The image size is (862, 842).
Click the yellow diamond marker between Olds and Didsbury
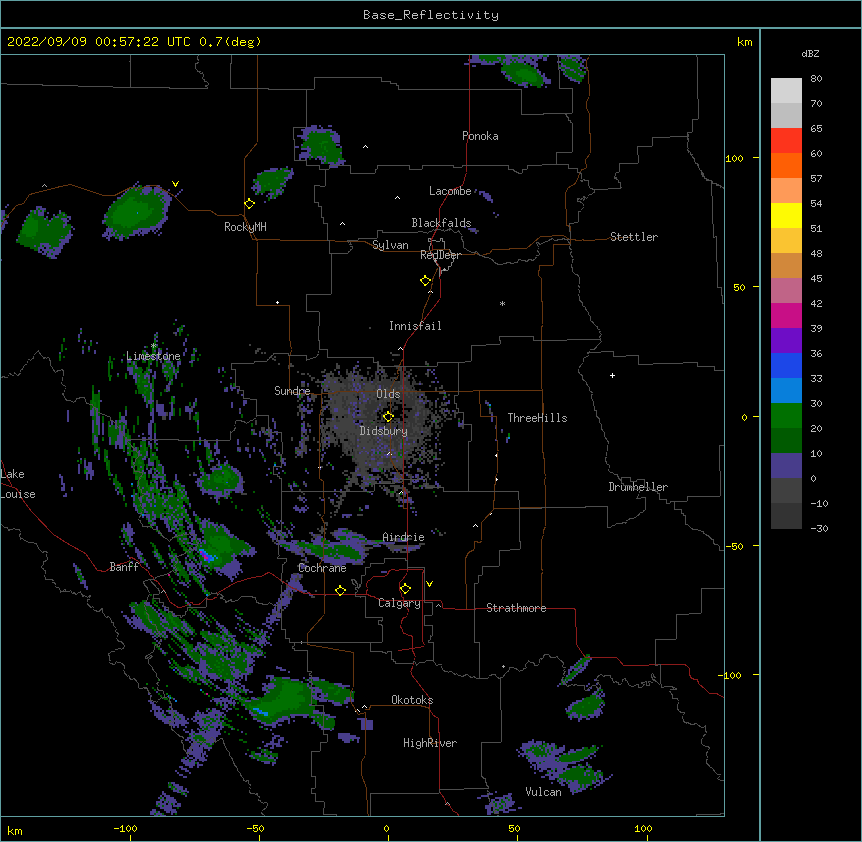(x=388, y=416)
